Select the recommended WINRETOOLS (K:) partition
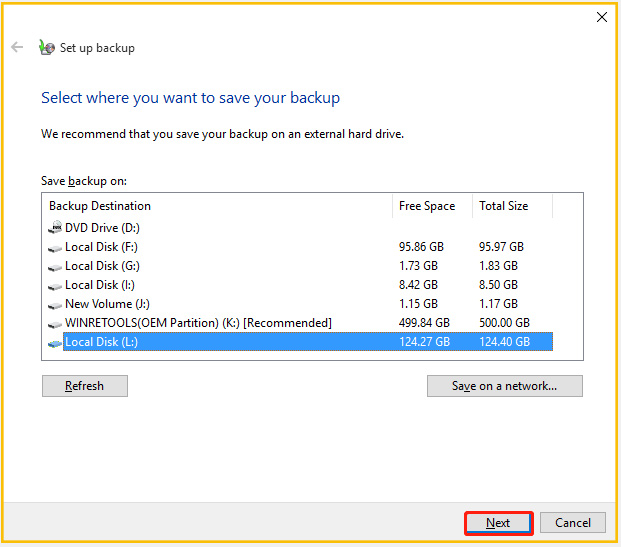The image size is (621, 547). pyautogui.click(x=300, y=323)
